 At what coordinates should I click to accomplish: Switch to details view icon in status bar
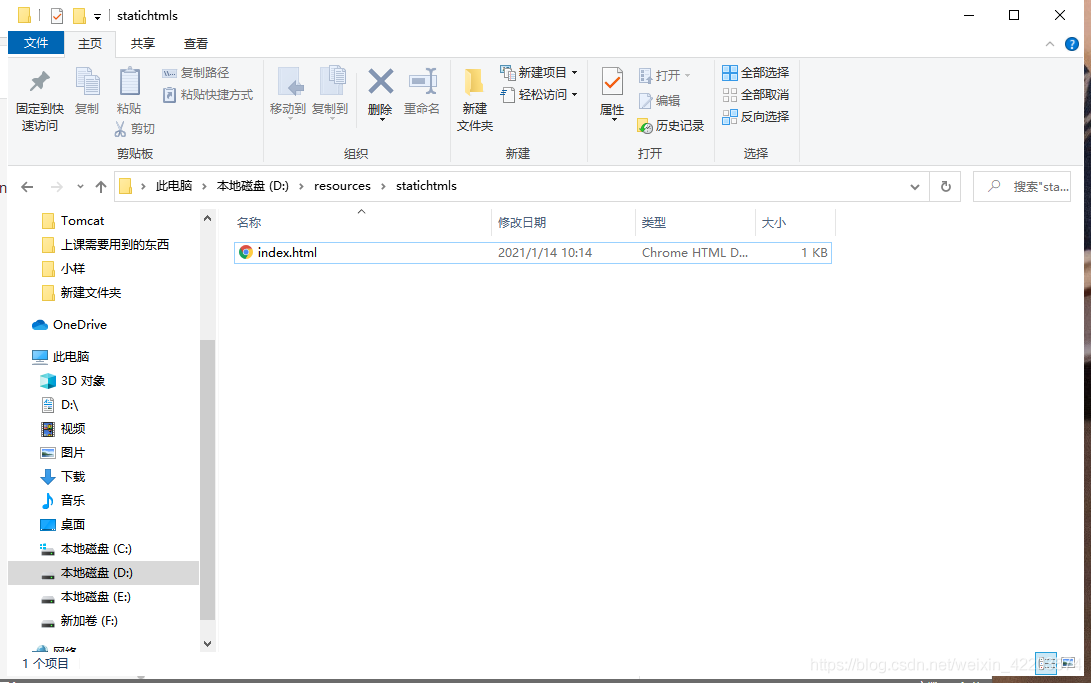[1046, 663]
